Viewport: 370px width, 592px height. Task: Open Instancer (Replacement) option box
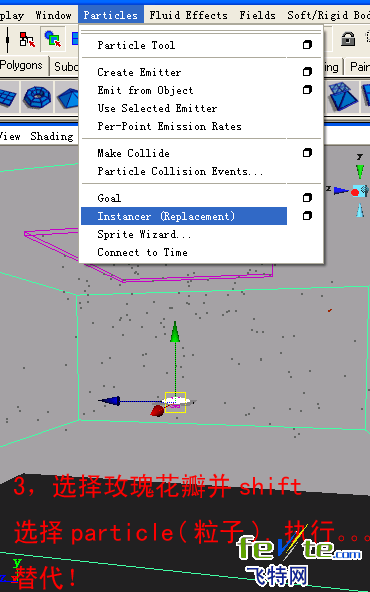(x=307, y=216)
